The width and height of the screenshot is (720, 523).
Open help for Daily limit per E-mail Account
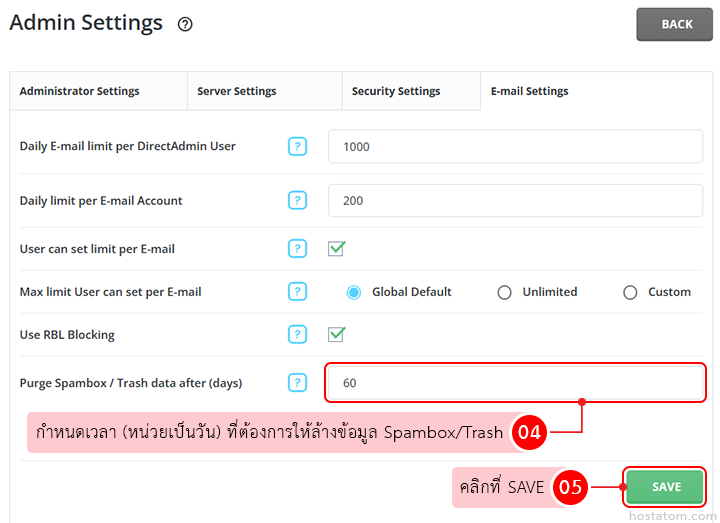click(297, 200)
